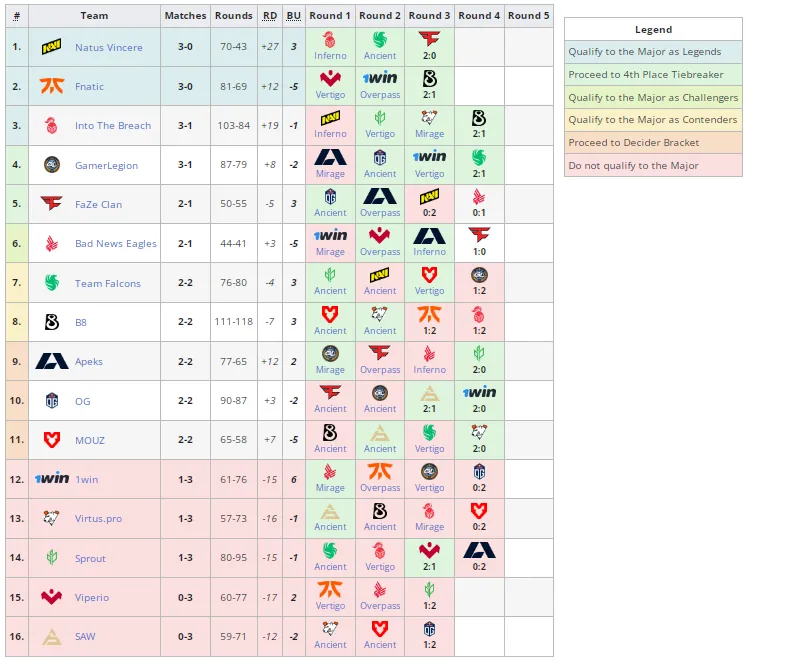Open the Sprout team name link
This screenshot has width=793, height=666.
pyautogui.click(x=90, y=558)
